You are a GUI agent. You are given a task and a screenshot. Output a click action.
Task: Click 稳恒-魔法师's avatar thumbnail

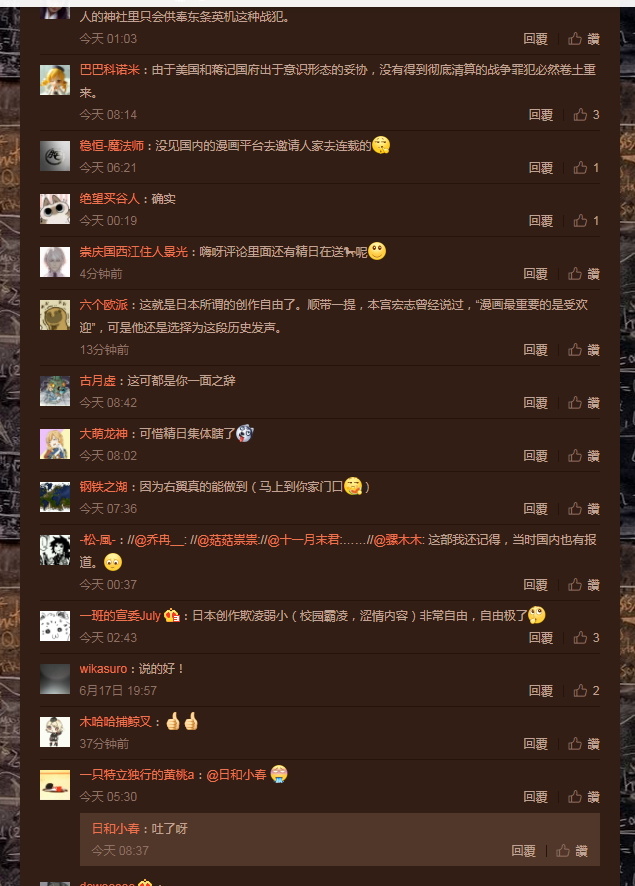tap(55, 156)
